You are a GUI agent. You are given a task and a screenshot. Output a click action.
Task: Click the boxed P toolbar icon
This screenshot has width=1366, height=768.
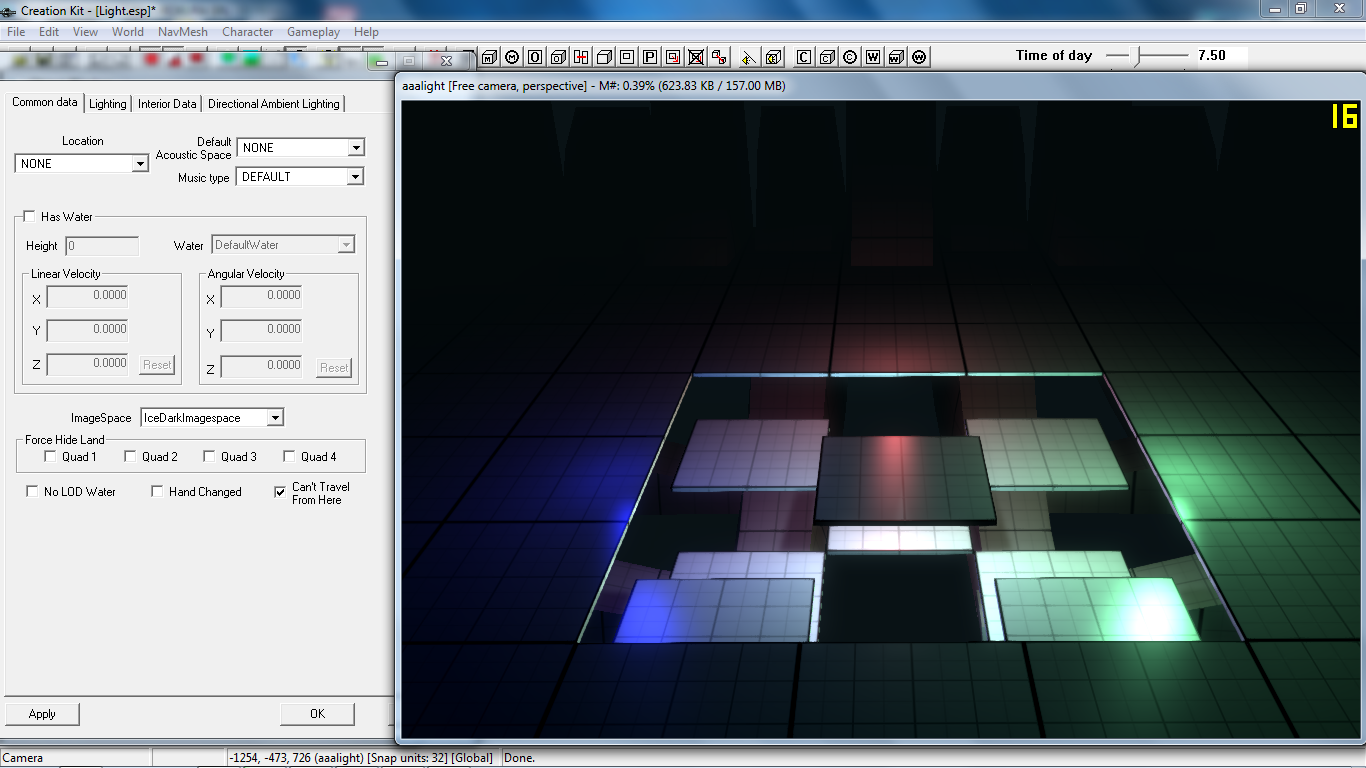(650, 57)
